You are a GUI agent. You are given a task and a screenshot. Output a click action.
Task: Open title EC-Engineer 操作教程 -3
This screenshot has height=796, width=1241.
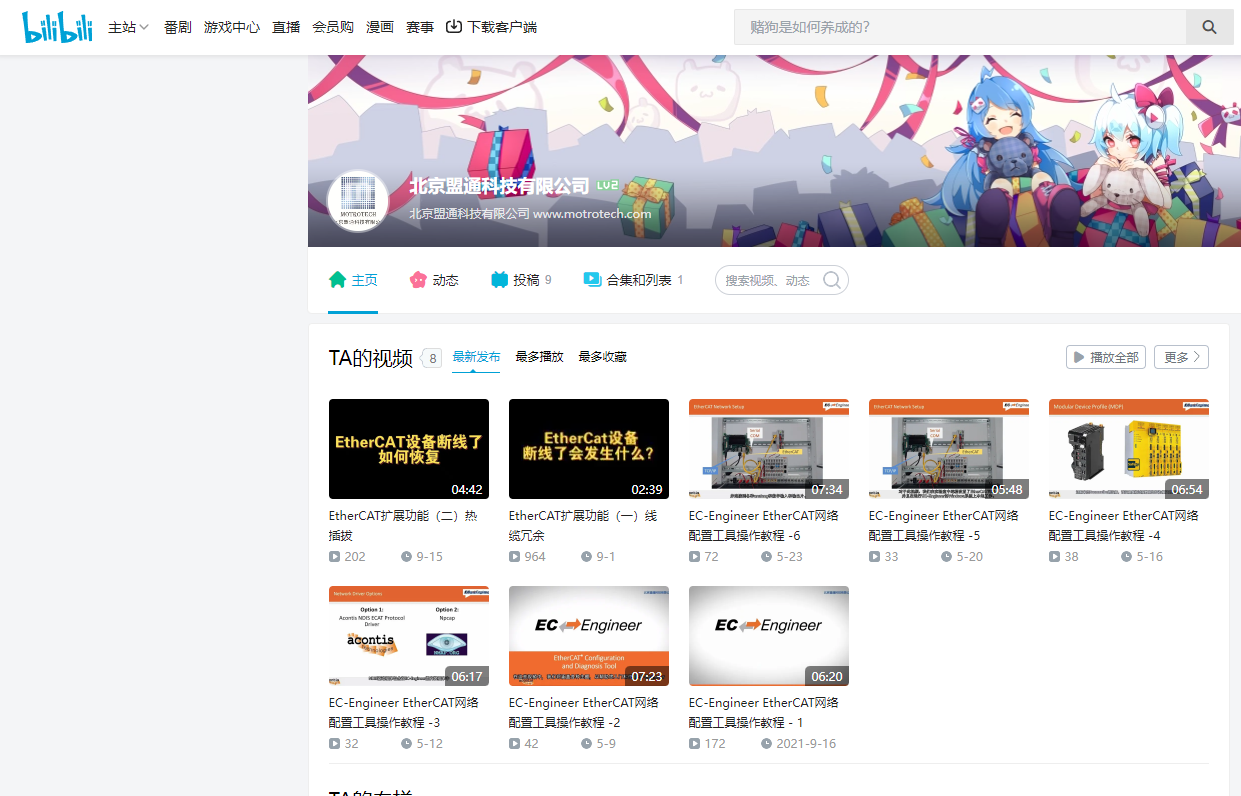pyautogui.click(x=404, y=713)
